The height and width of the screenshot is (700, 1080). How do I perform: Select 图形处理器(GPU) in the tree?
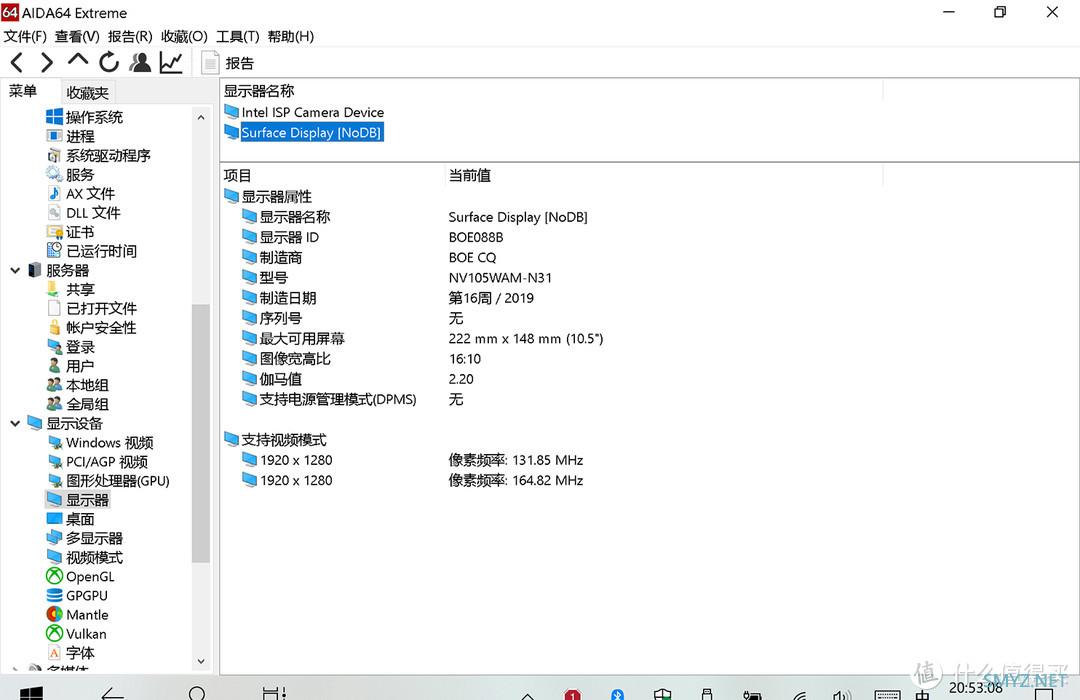(108, 481)
